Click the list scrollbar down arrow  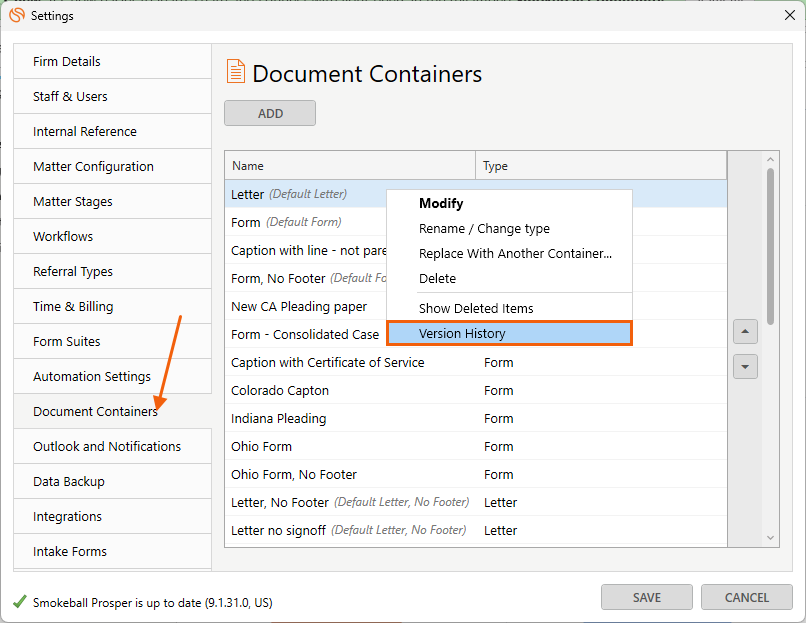[770, 538]
